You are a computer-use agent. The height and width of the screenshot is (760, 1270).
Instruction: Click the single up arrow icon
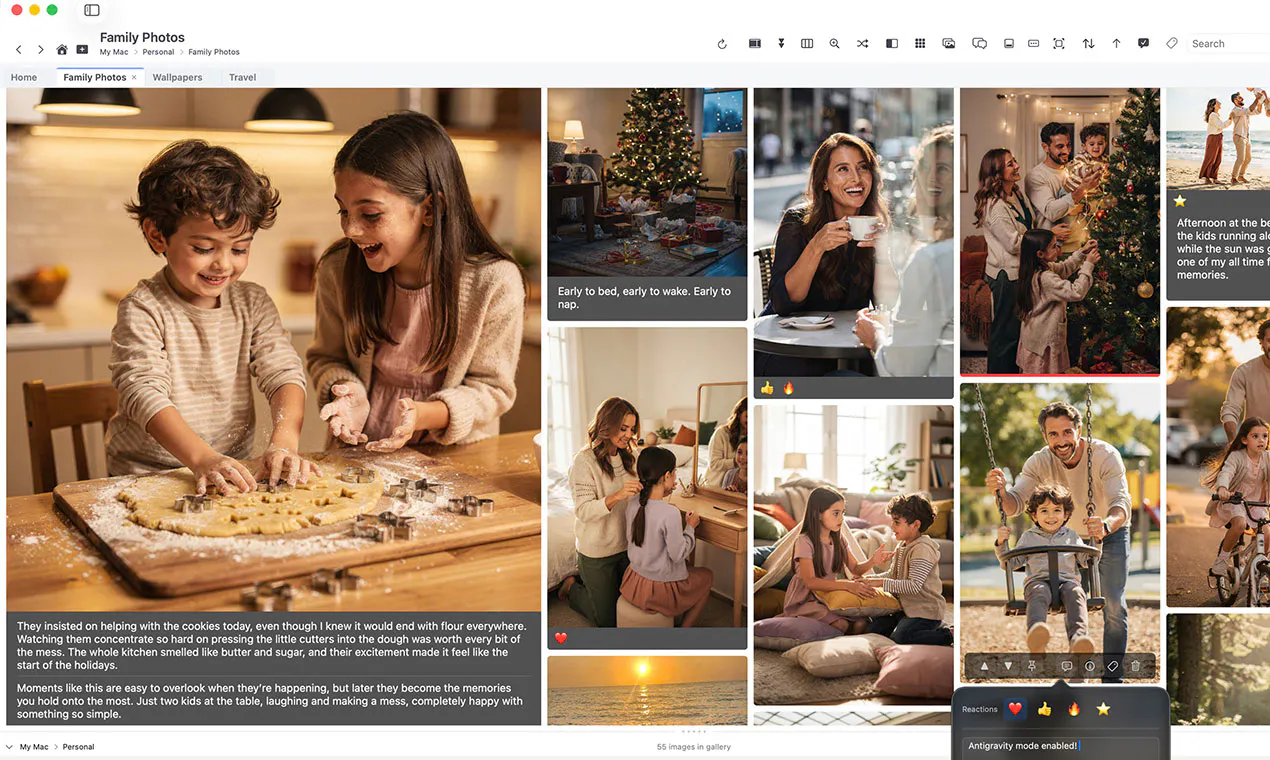[1116, 44]
